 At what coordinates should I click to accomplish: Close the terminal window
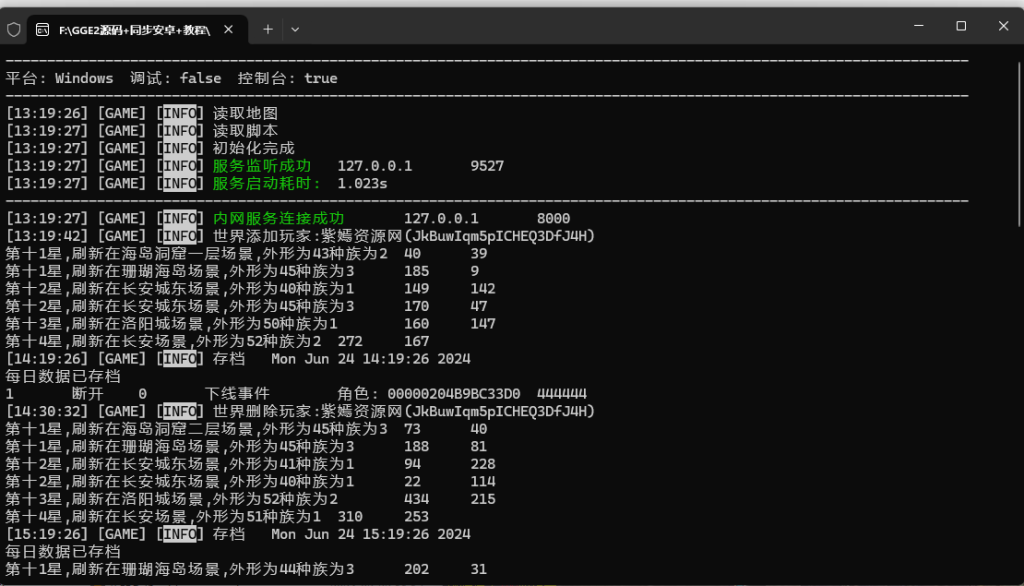point(1004,26)
